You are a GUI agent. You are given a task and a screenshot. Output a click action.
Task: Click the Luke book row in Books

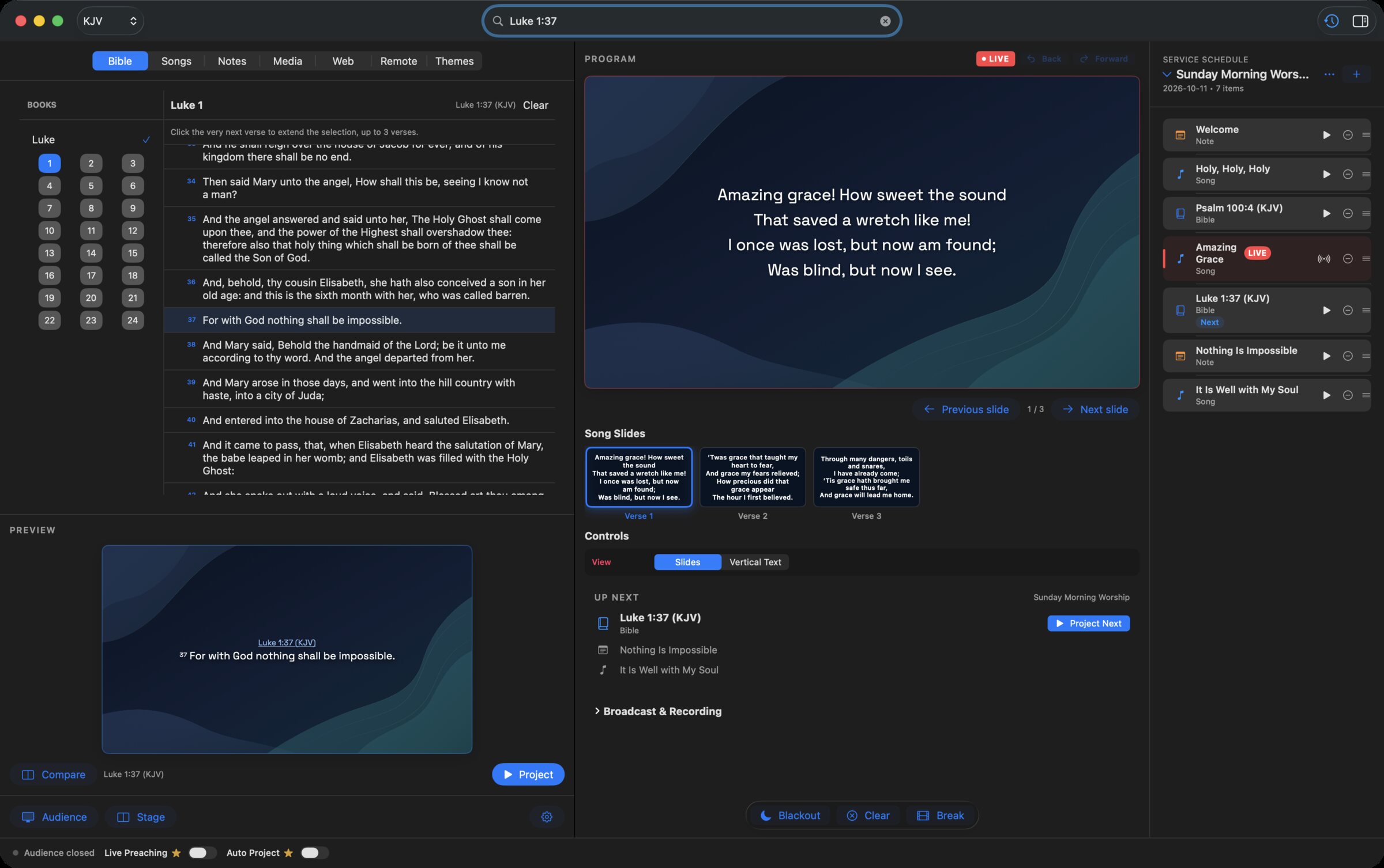(91, 139)
